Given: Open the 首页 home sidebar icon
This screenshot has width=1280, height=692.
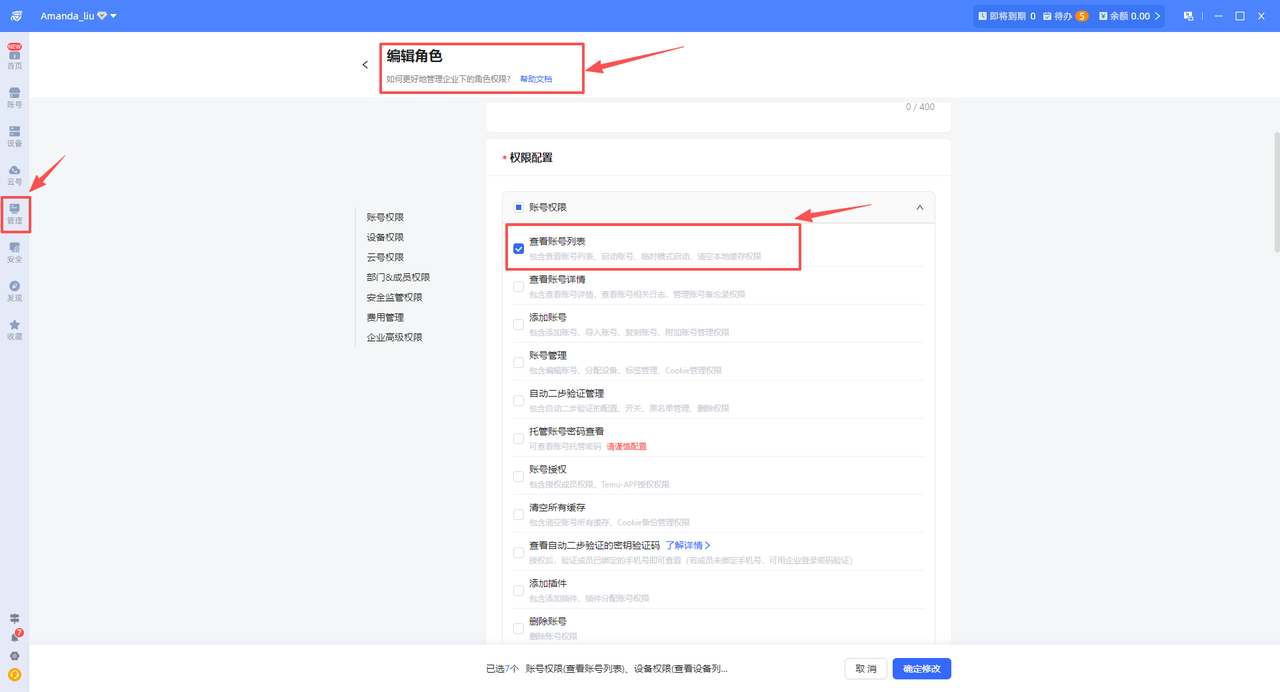Looking at the screenshot, I should tap(14, 56).
